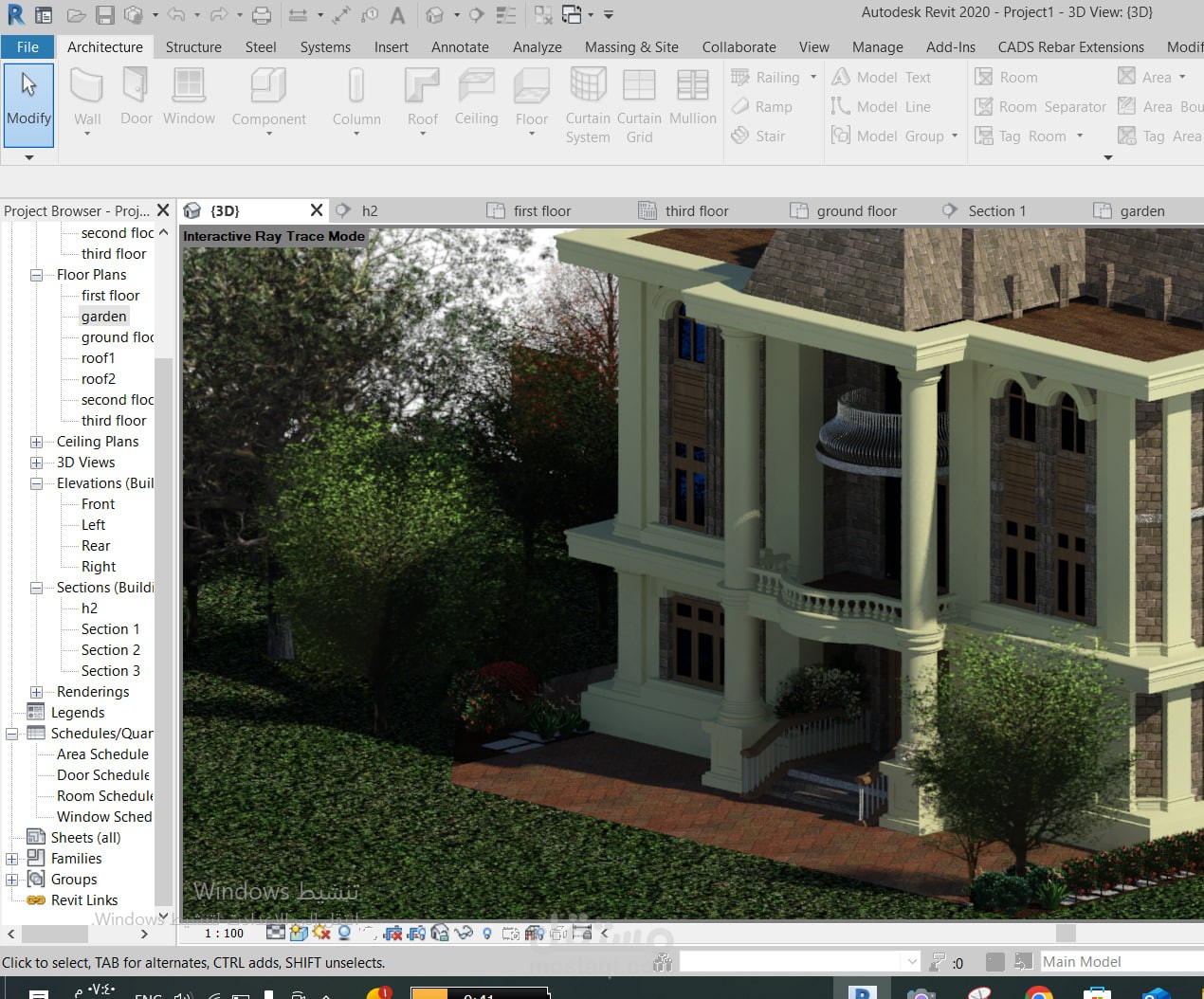1204x999 pixels.
Task: Click the Default 3D View house icon
Action: (434, 15)
